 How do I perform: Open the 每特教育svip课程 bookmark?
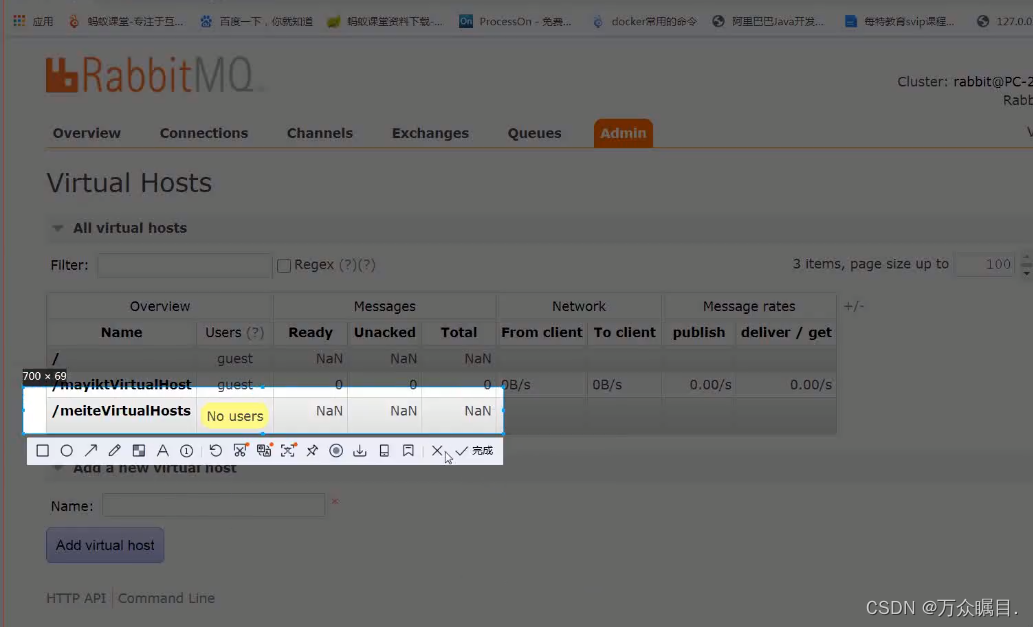tap(900, 21)
